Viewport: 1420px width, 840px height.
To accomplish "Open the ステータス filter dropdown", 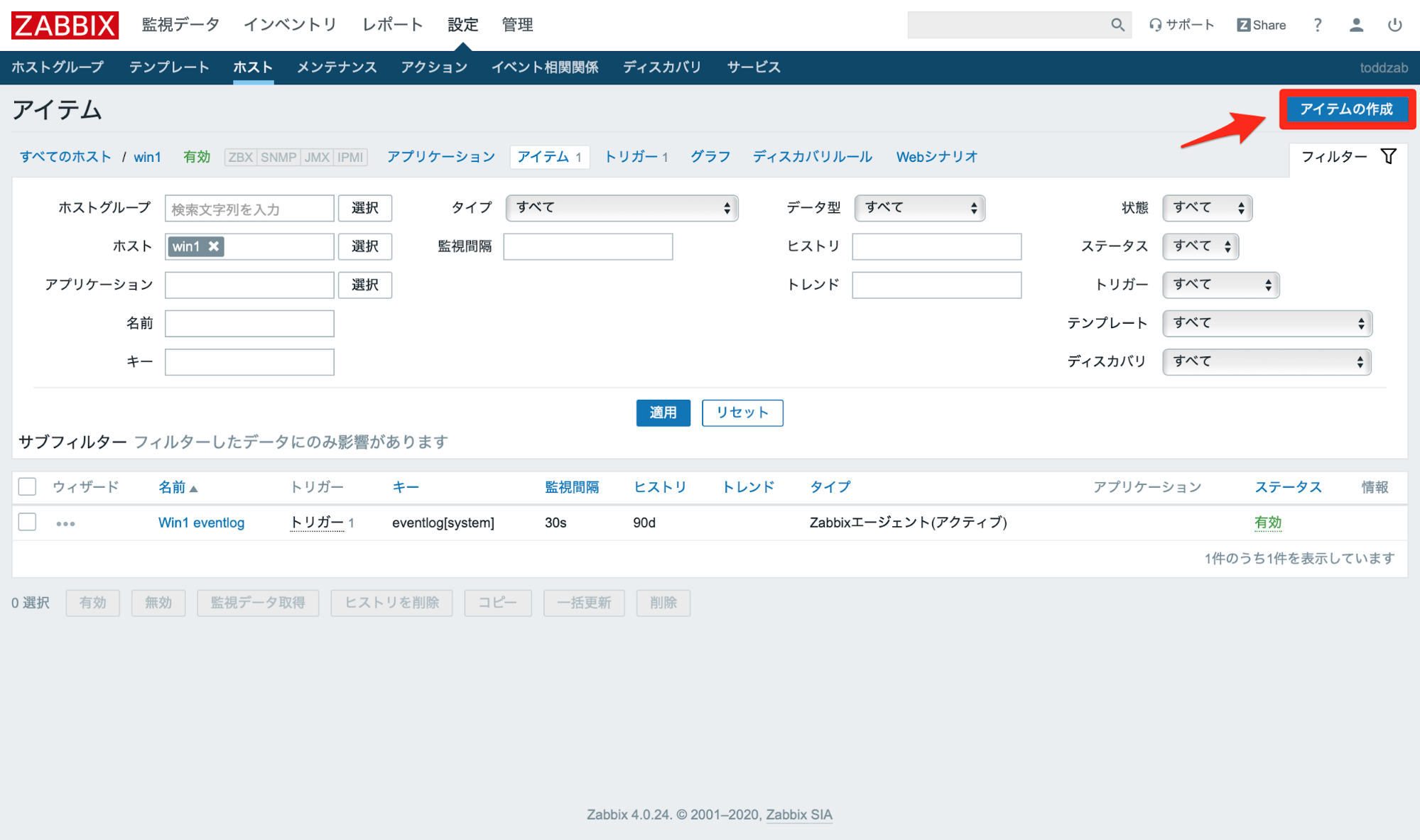I will 1201,246.
